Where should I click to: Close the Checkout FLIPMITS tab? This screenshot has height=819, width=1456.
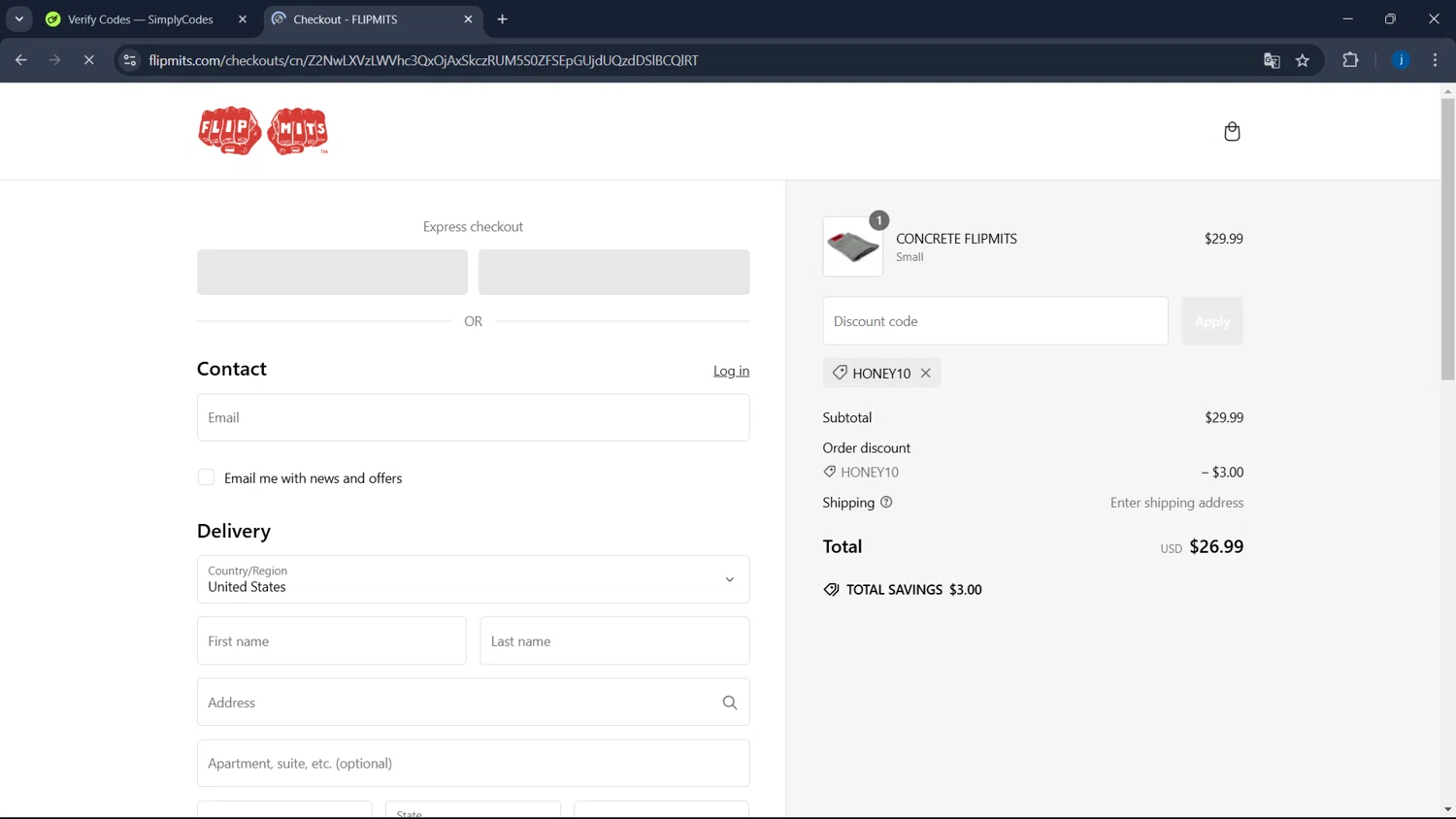tap(468, 19)
